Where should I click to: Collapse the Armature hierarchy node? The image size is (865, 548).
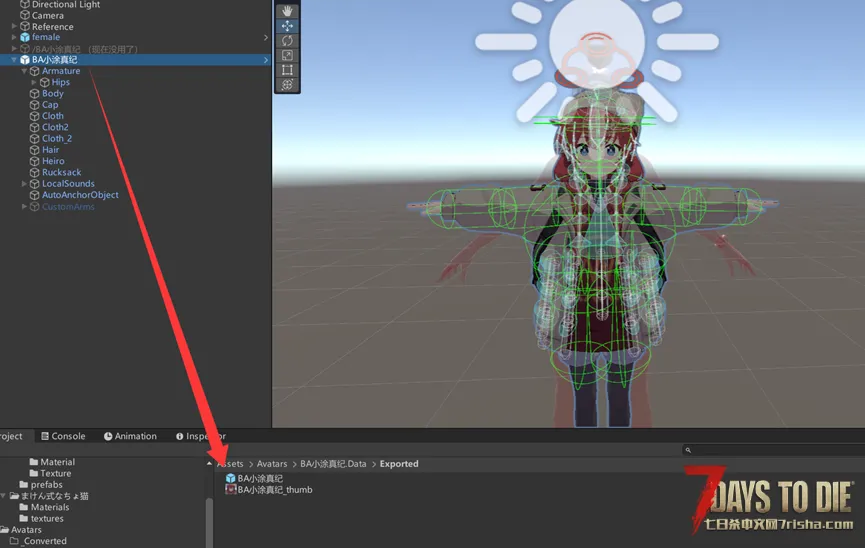point(24,71)
